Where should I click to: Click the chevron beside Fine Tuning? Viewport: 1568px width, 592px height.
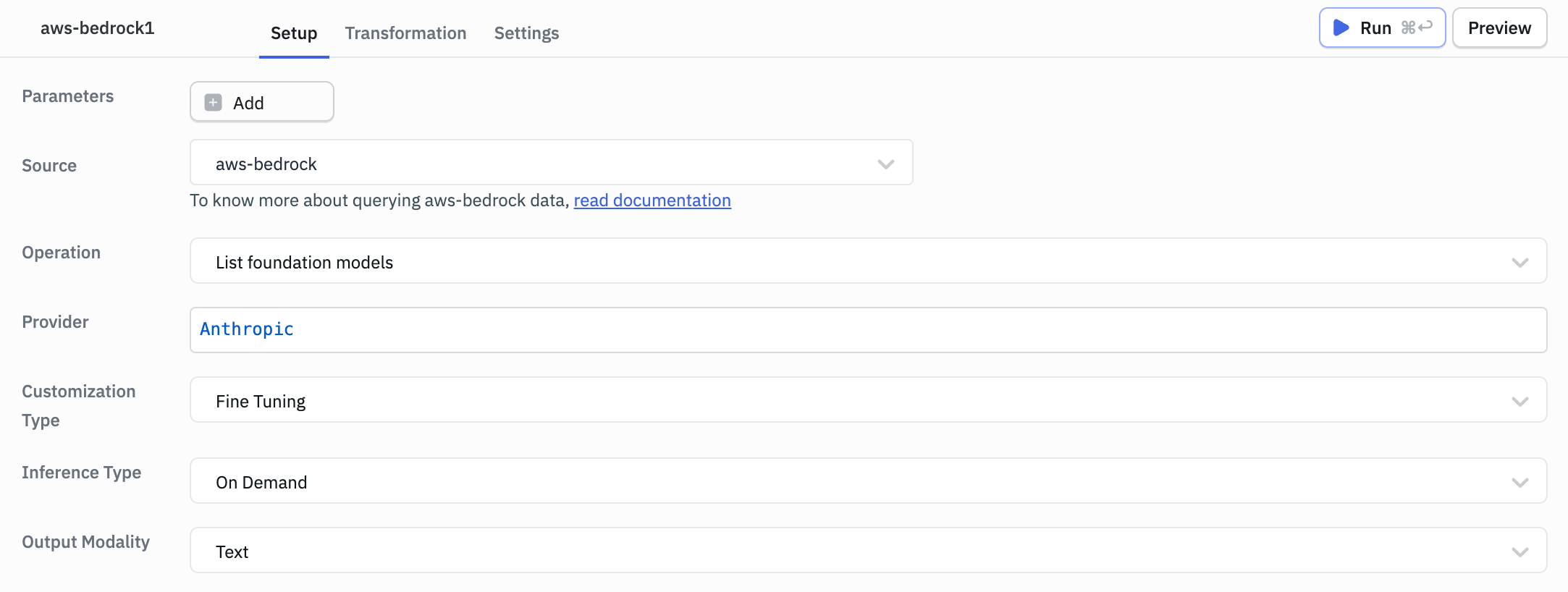[1519, 402]
